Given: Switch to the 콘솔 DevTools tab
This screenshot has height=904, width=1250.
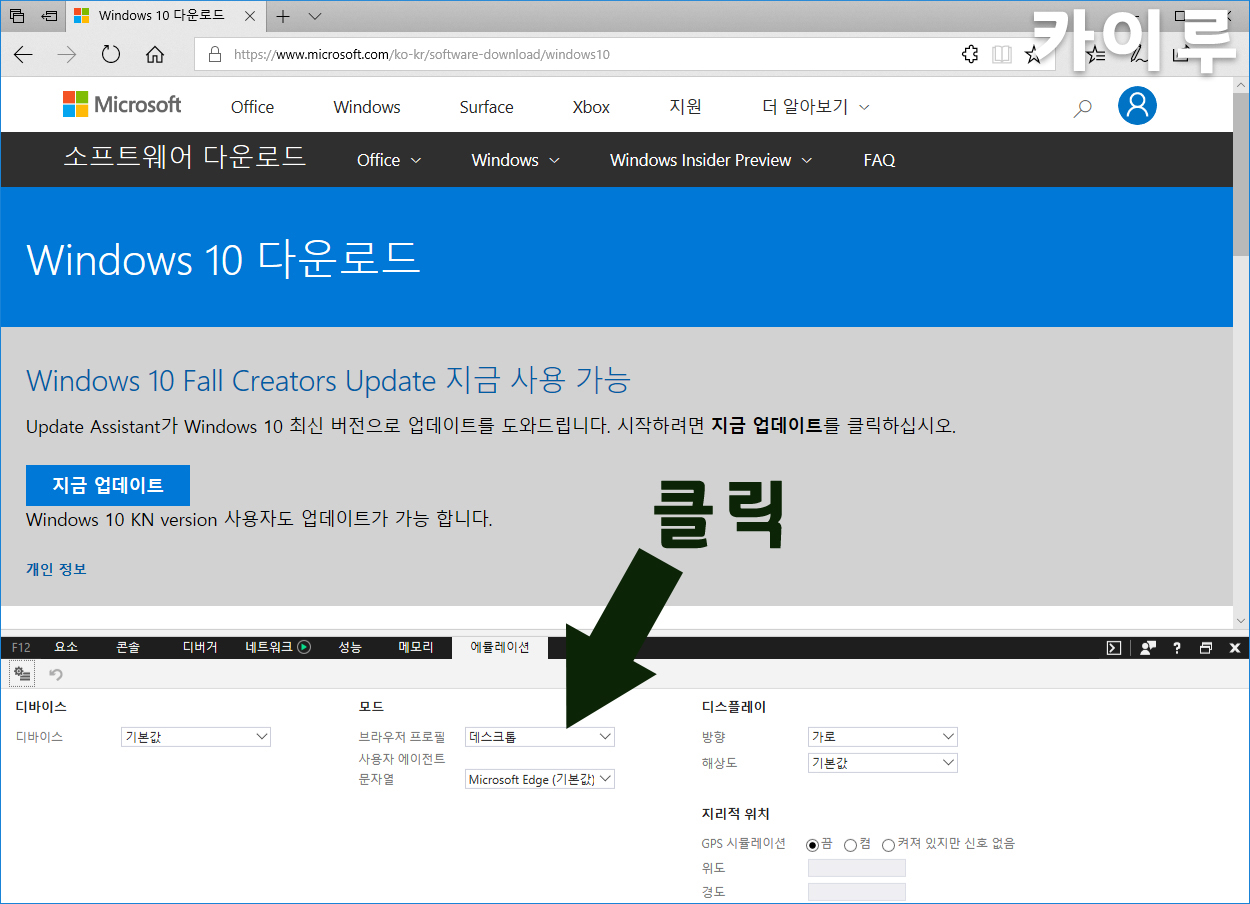Looking at the screenshot, I should point(128,647).
